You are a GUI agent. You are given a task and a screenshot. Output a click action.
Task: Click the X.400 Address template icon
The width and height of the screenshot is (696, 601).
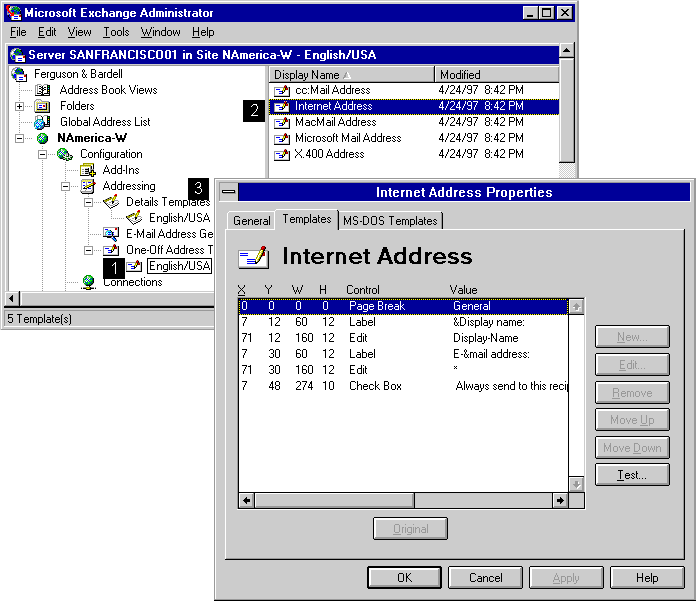282,154
